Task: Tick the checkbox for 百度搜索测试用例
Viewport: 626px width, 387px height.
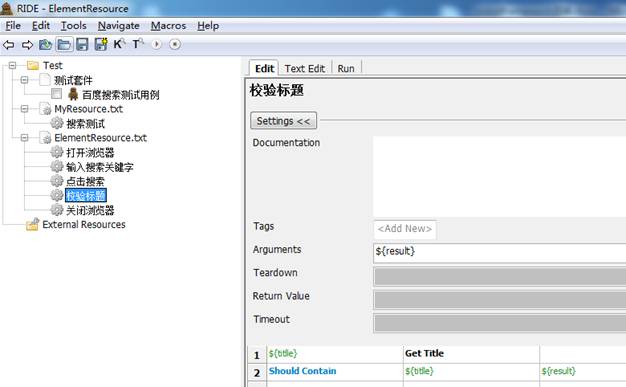Action: pyautogui.click(x=56, y=94)
